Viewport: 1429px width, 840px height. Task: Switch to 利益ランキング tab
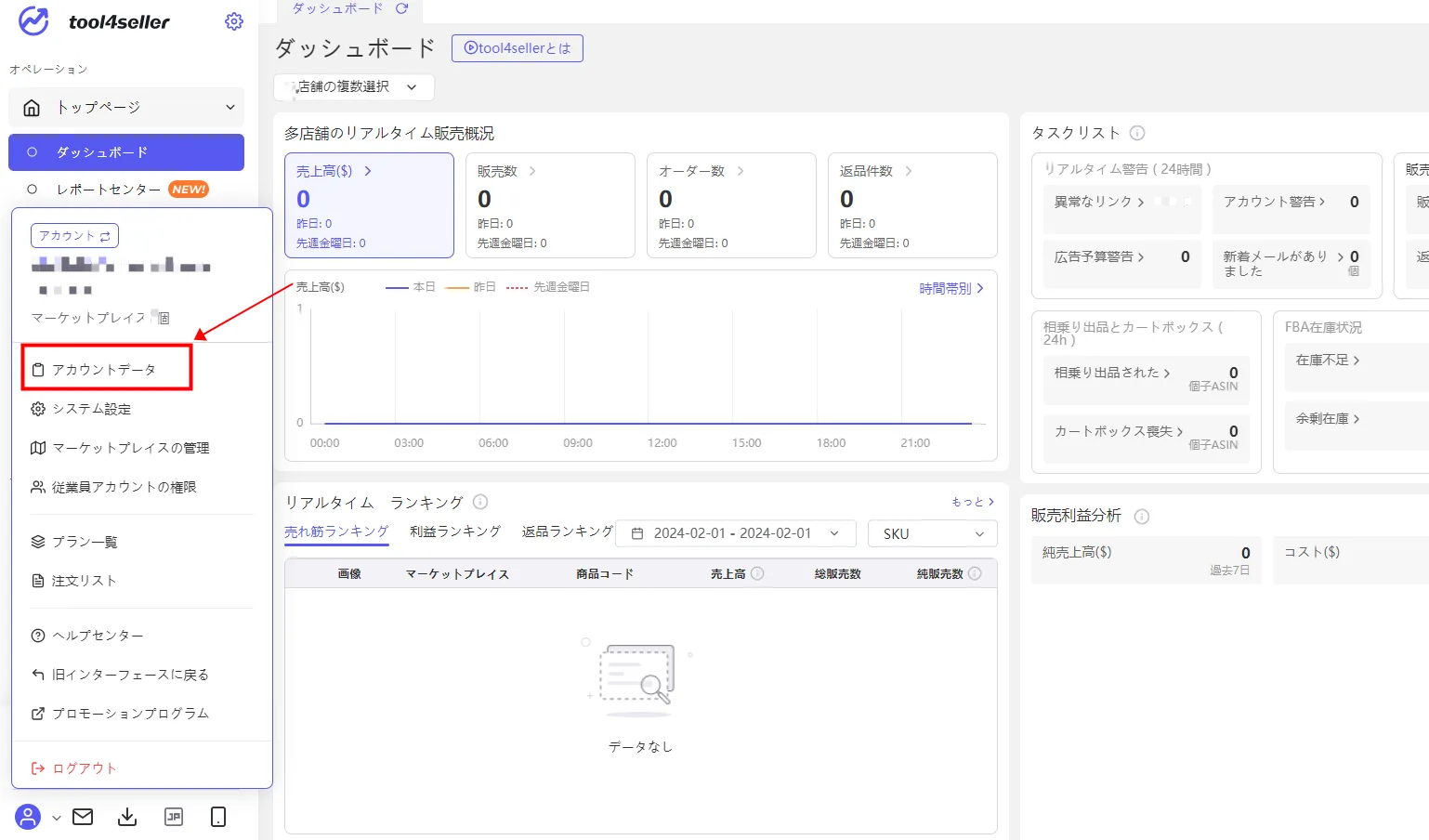pos(455,532)
